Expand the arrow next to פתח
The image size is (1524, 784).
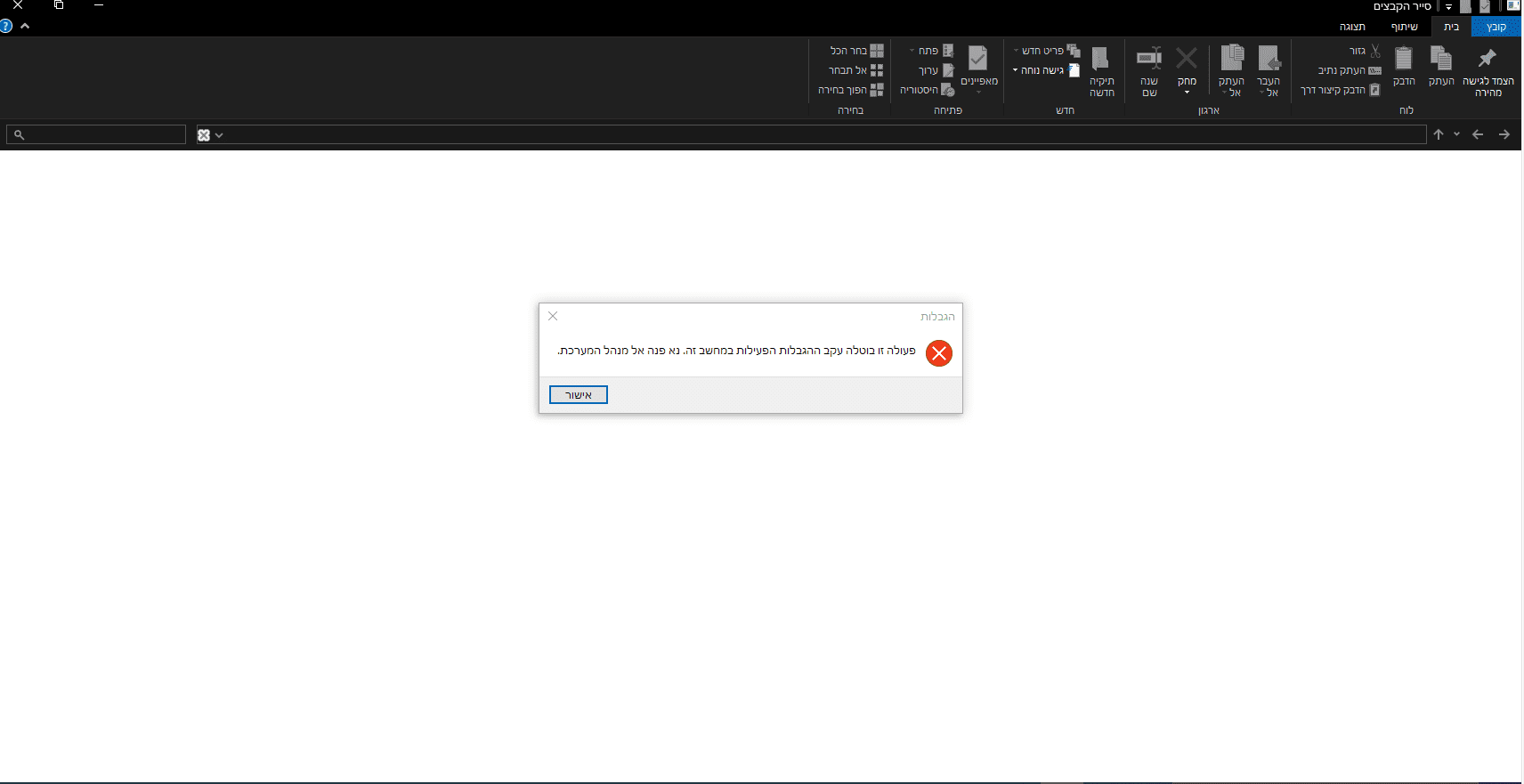click(912, 51)
